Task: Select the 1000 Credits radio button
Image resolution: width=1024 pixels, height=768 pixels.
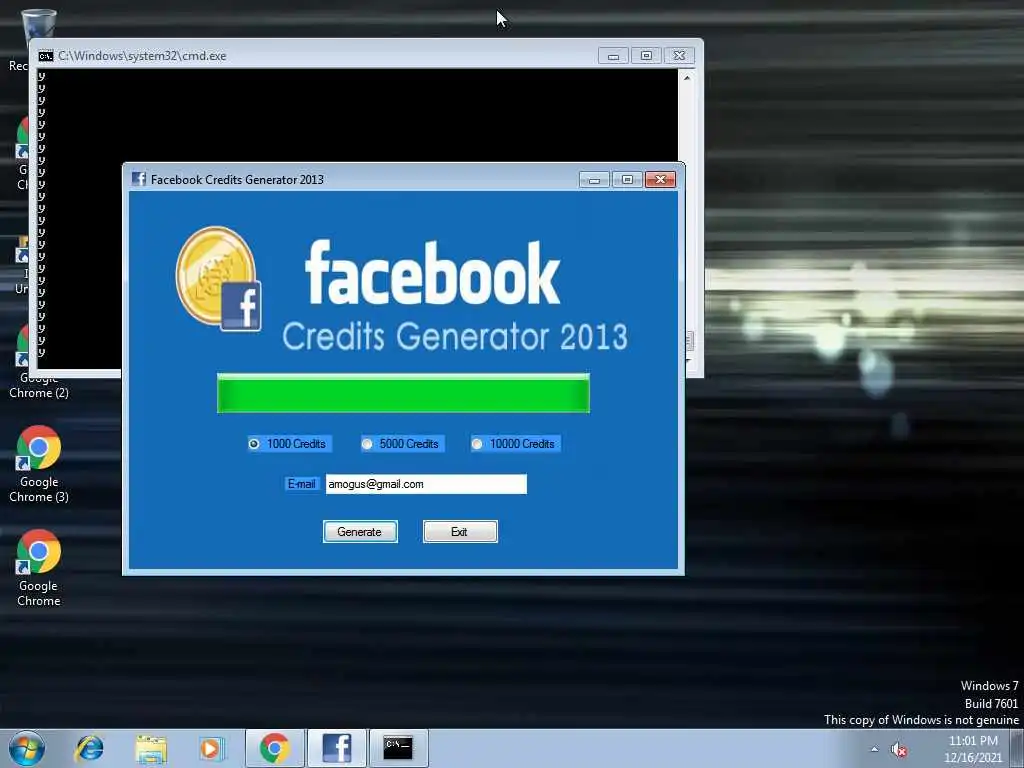Action: click(x=254, y=444)
